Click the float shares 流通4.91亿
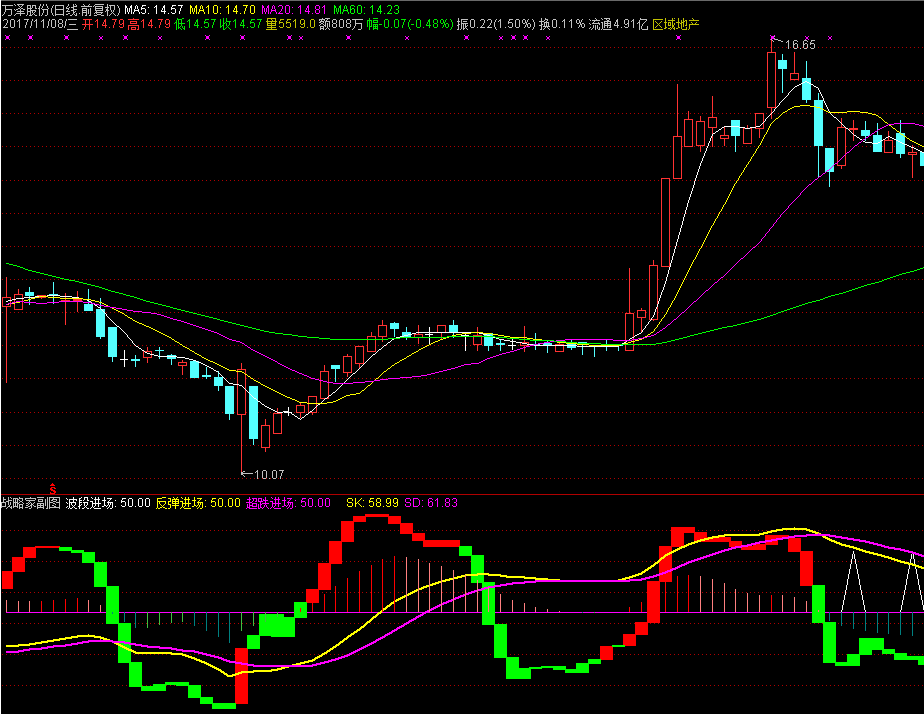Screen dimensions: 924x714 (x=618, y=24)
